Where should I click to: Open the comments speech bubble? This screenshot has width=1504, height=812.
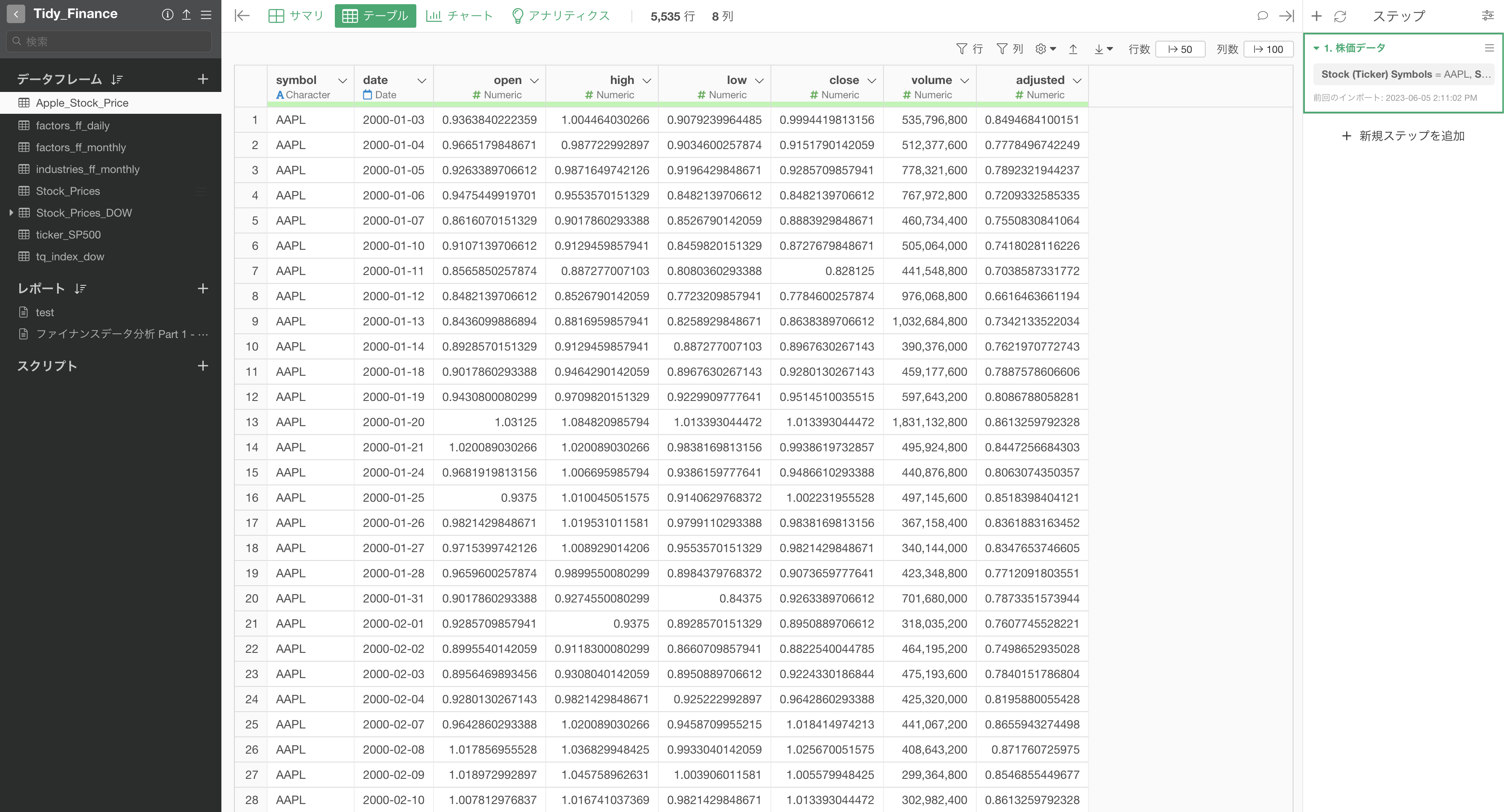tap(1262, 16)
